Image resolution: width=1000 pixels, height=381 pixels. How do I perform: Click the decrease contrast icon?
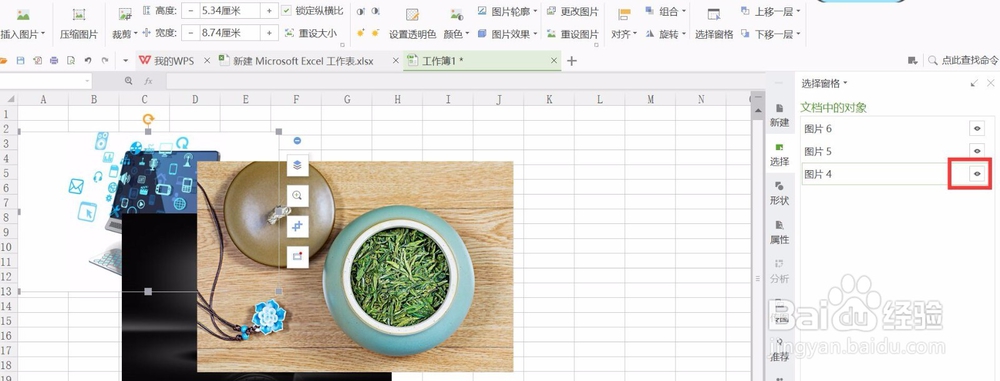click(x=376, y=11)
